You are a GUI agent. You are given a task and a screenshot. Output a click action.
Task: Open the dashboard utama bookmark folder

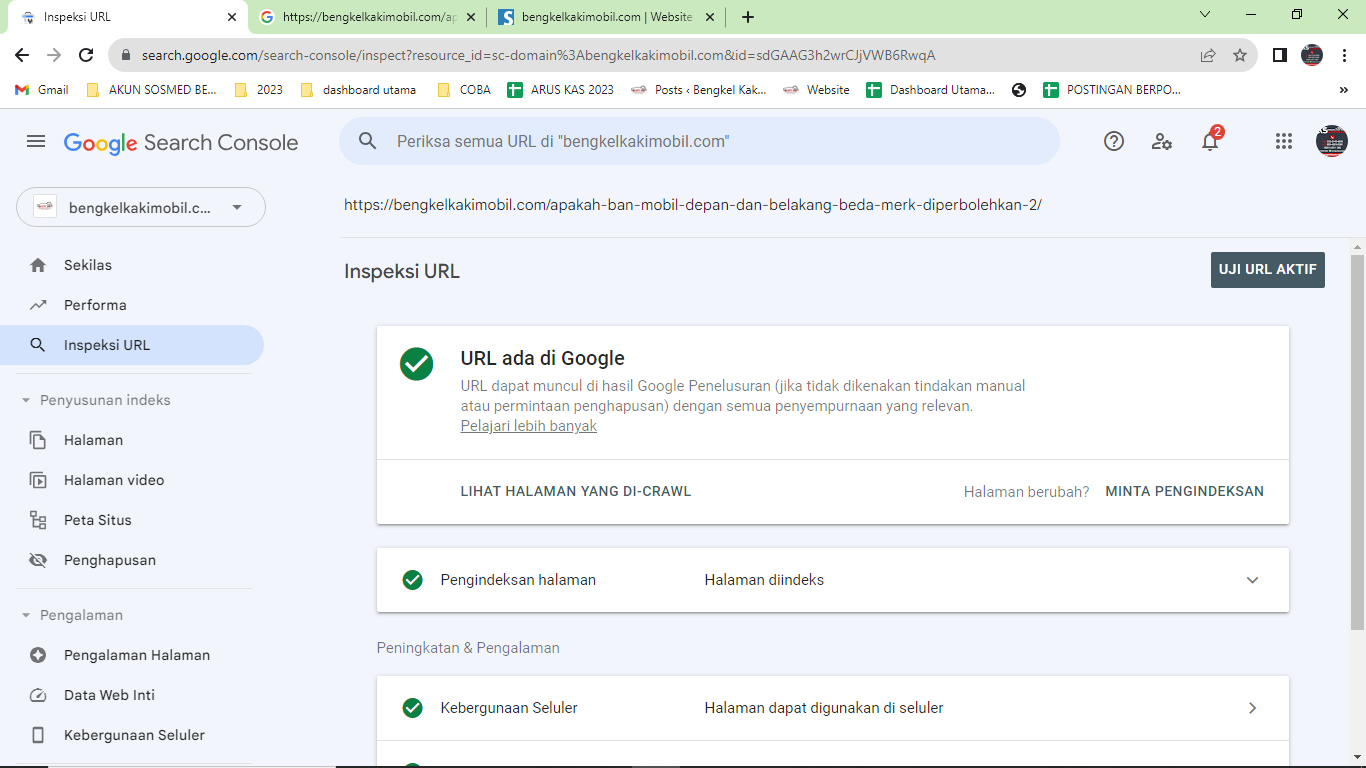coord(358,90)
